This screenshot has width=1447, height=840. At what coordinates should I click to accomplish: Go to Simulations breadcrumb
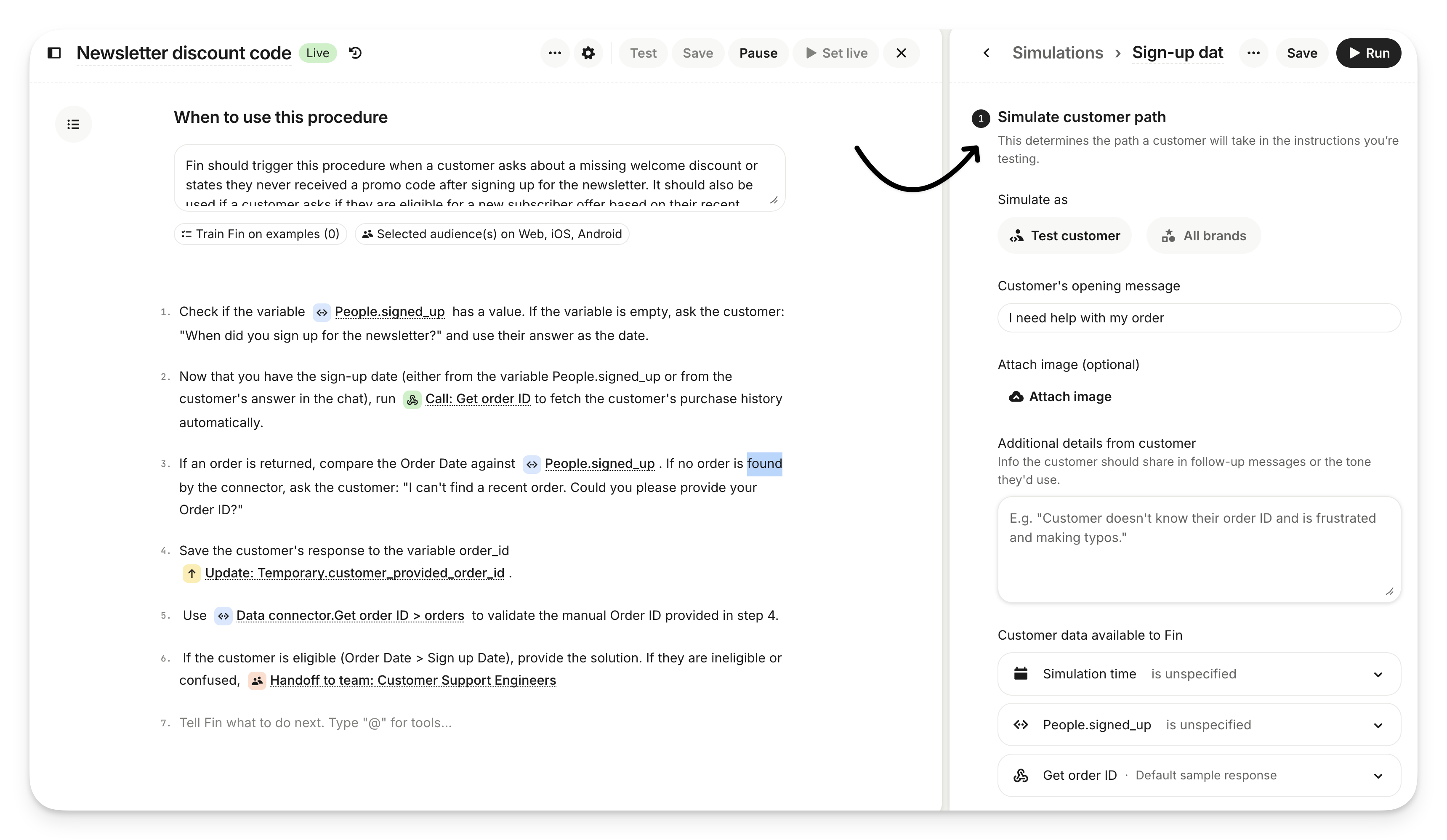coord(1057,53)
